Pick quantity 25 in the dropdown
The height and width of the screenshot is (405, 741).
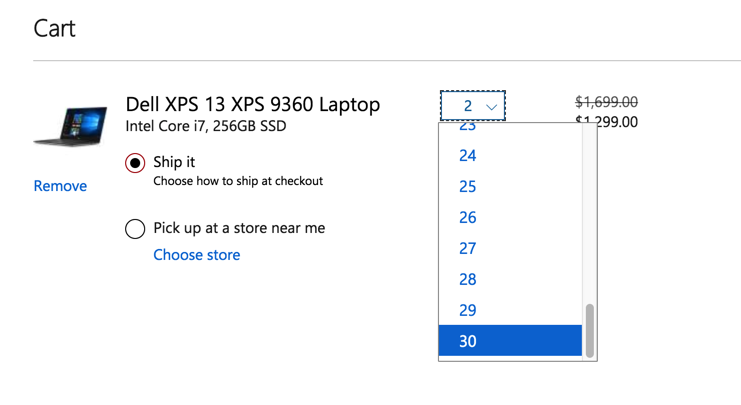(x=468, y=187)
